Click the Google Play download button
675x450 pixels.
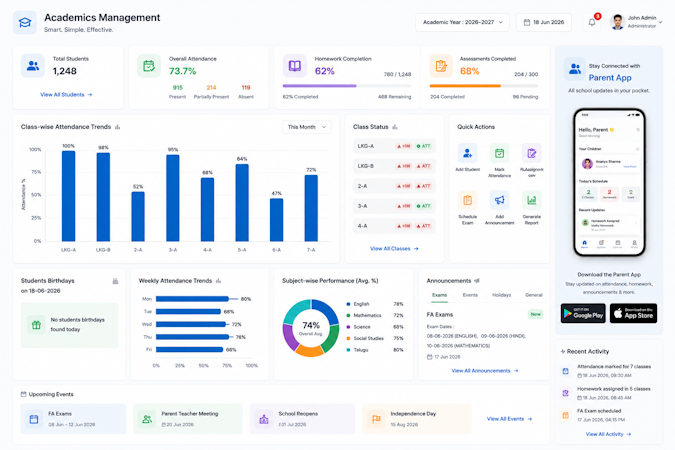[x=583, y=313]
